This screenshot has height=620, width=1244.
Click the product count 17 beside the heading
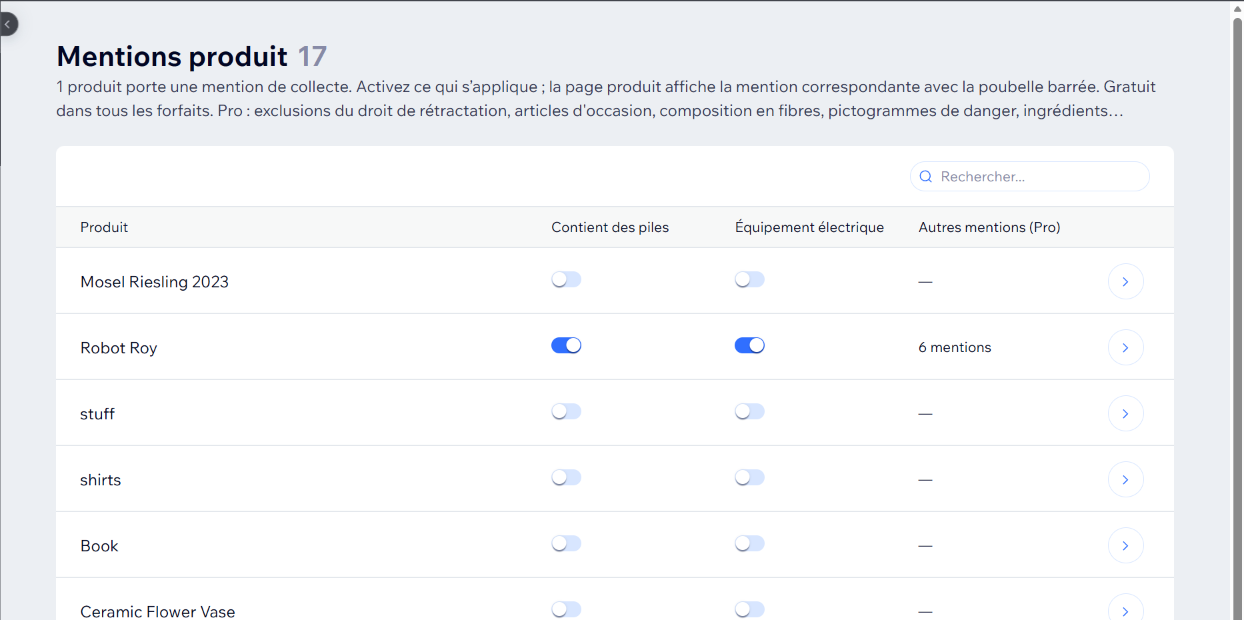pyautogui.click(x=312, y=56)
